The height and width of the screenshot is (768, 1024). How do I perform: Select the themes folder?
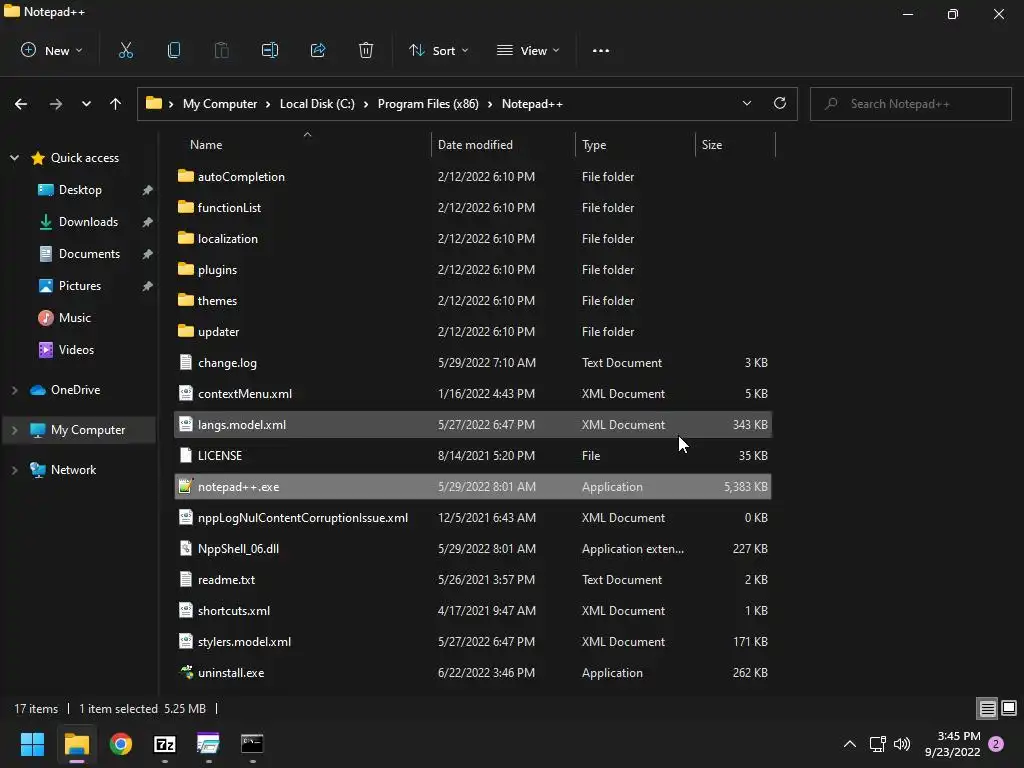473,300
